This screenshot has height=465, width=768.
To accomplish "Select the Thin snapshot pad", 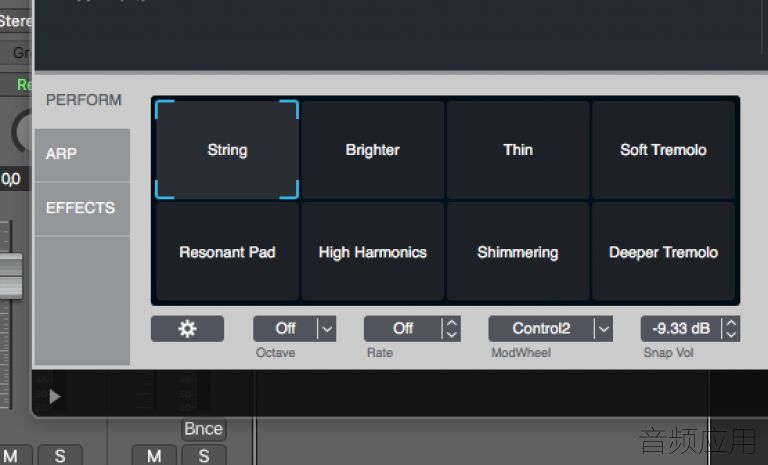I will tap(518, 150).
